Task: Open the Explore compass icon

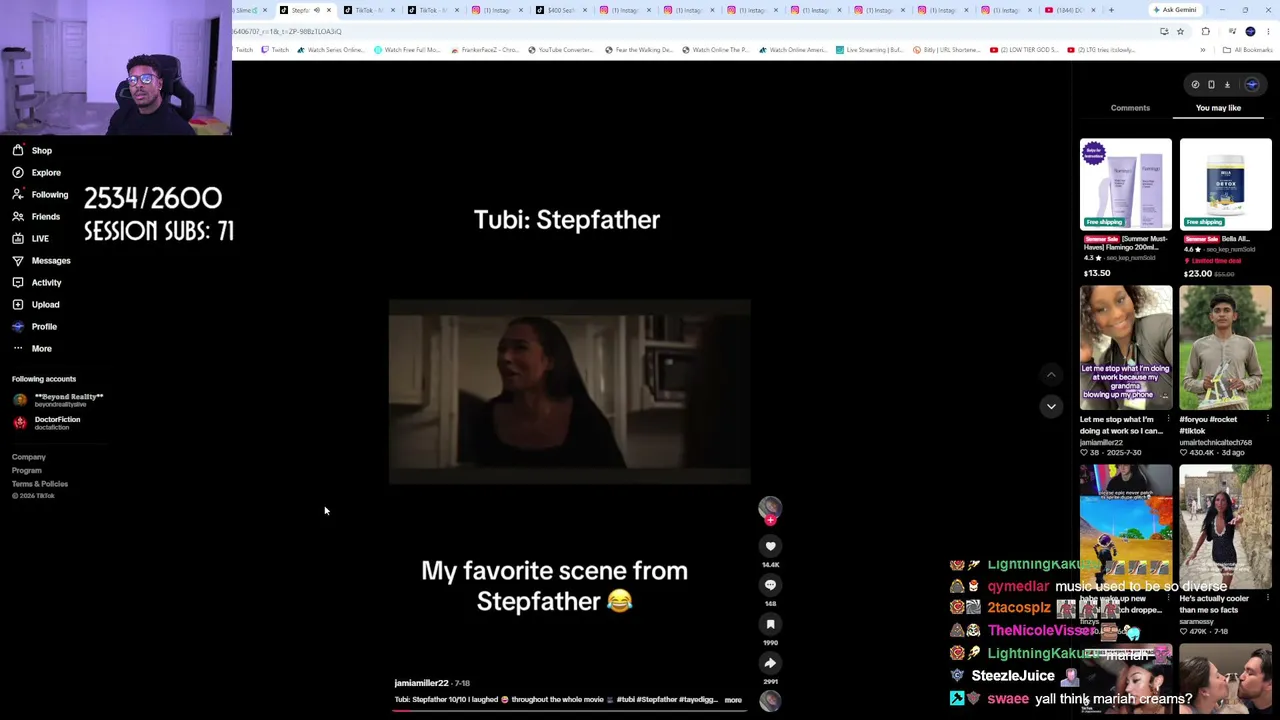Action: pos(18,172)
